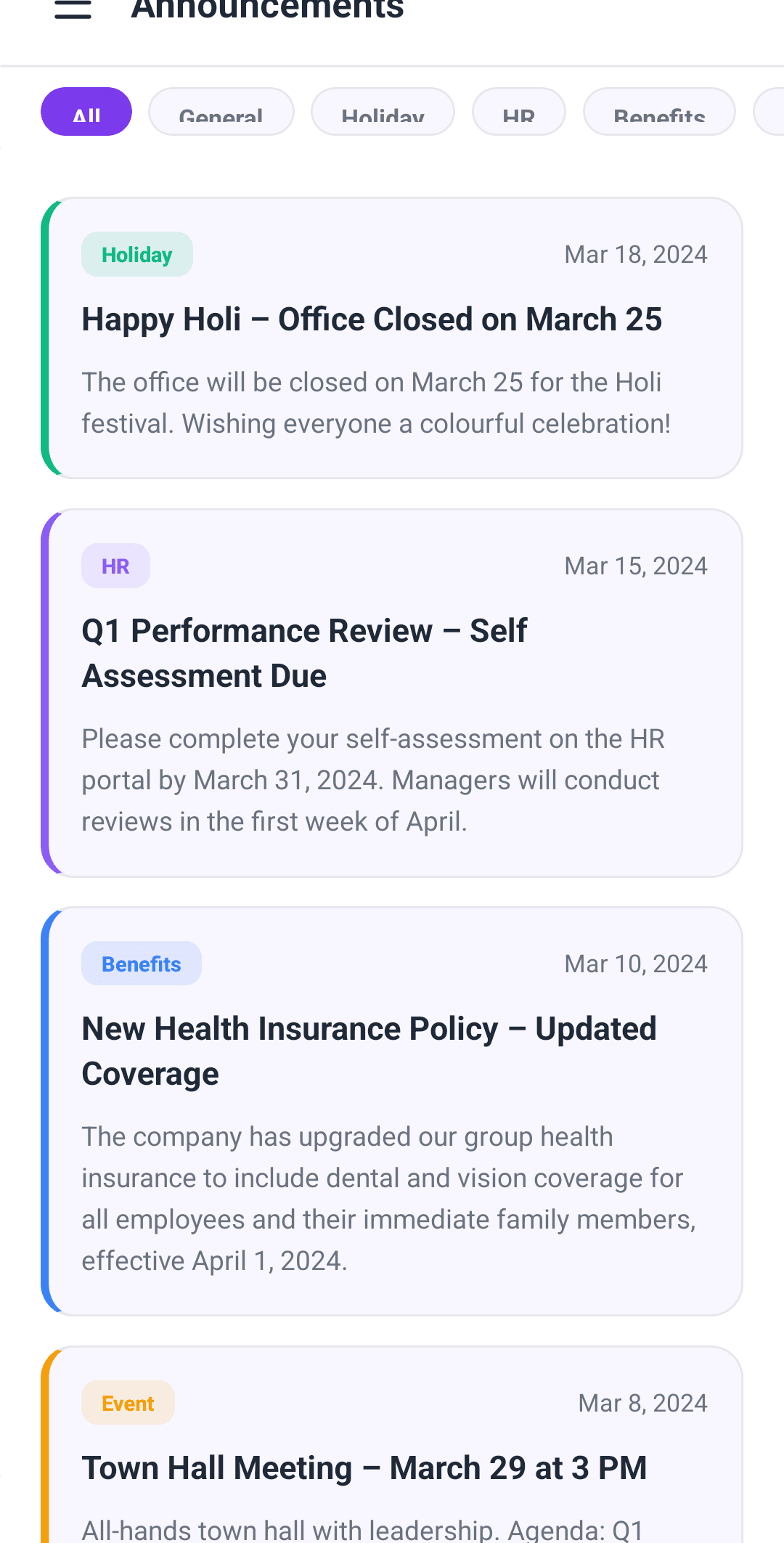Image resolution: width=784 pixels, height=1543 pixels.
Task: Filter announcements by General
Action: pyautogui.click(x=221, y=113)
